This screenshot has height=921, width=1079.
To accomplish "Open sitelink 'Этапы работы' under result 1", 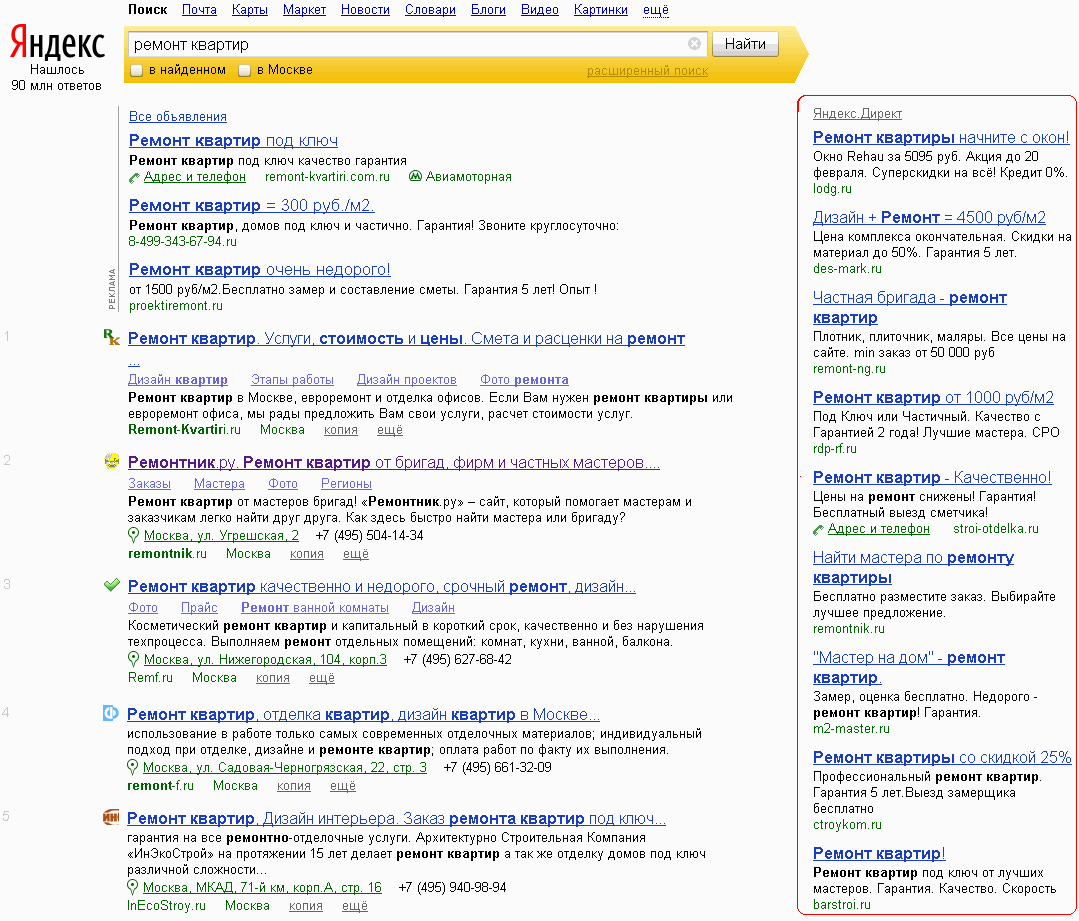I will [292, 379].
